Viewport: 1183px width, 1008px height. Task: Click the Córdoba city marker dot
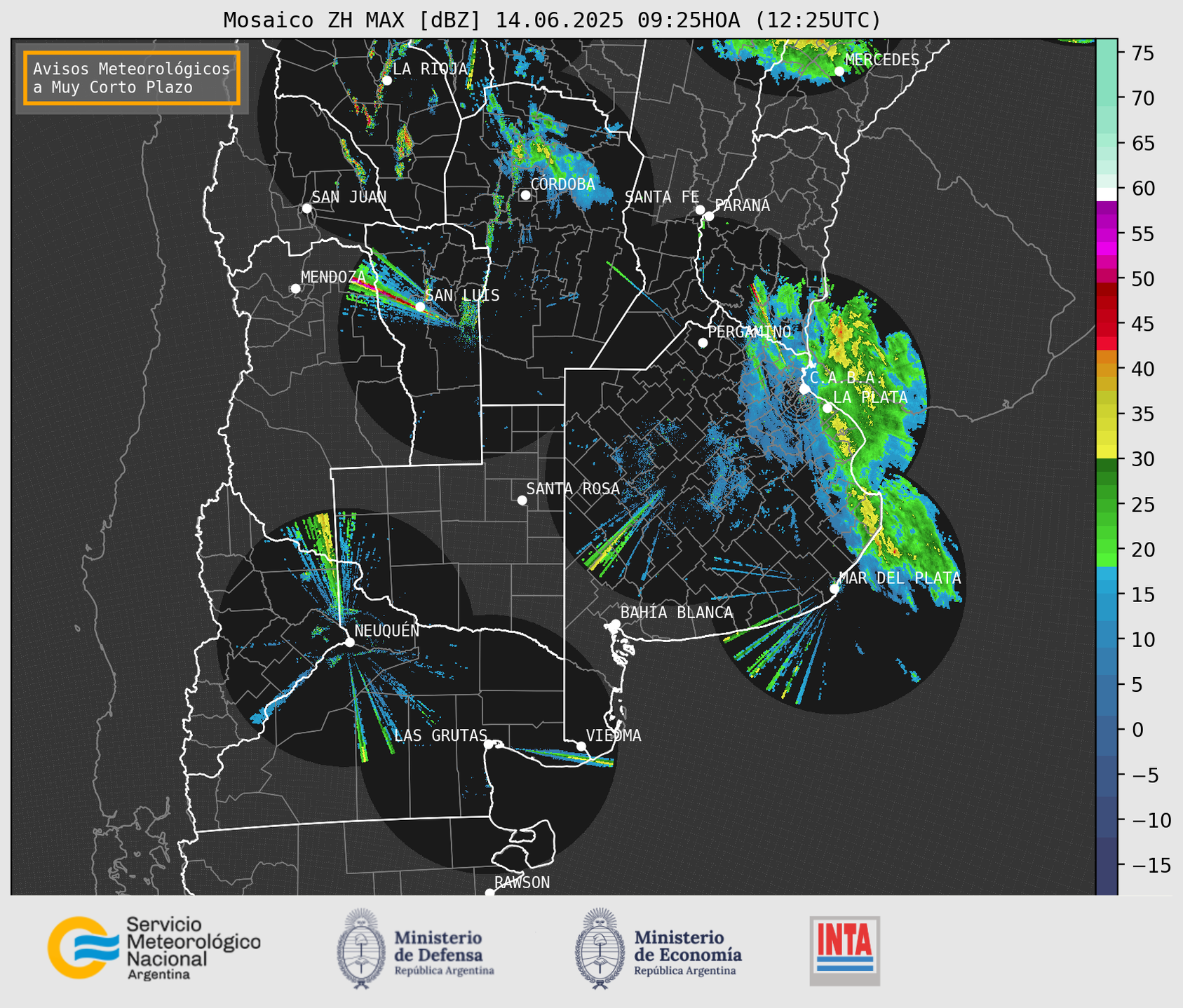click(x=525, y=195)
